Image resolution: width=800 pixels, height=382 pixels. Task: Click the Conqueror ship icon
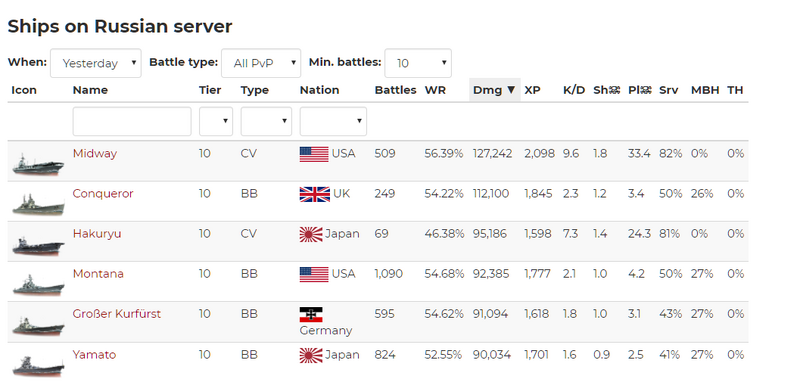coord(38,205)
